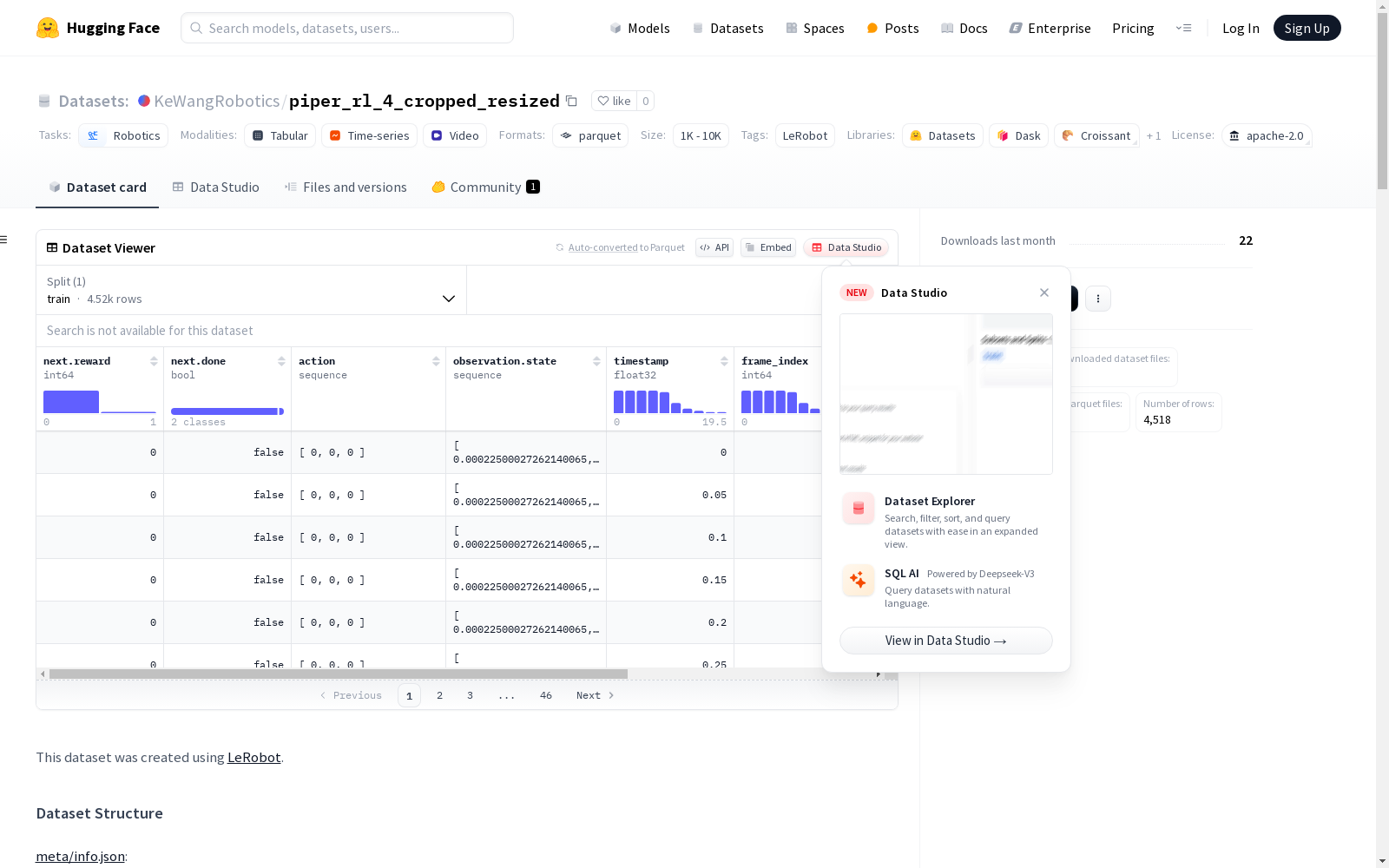Viewport: 1389px width, 868px height.
Task: Select the Croissant library tag
Action: coord(1096,135)
